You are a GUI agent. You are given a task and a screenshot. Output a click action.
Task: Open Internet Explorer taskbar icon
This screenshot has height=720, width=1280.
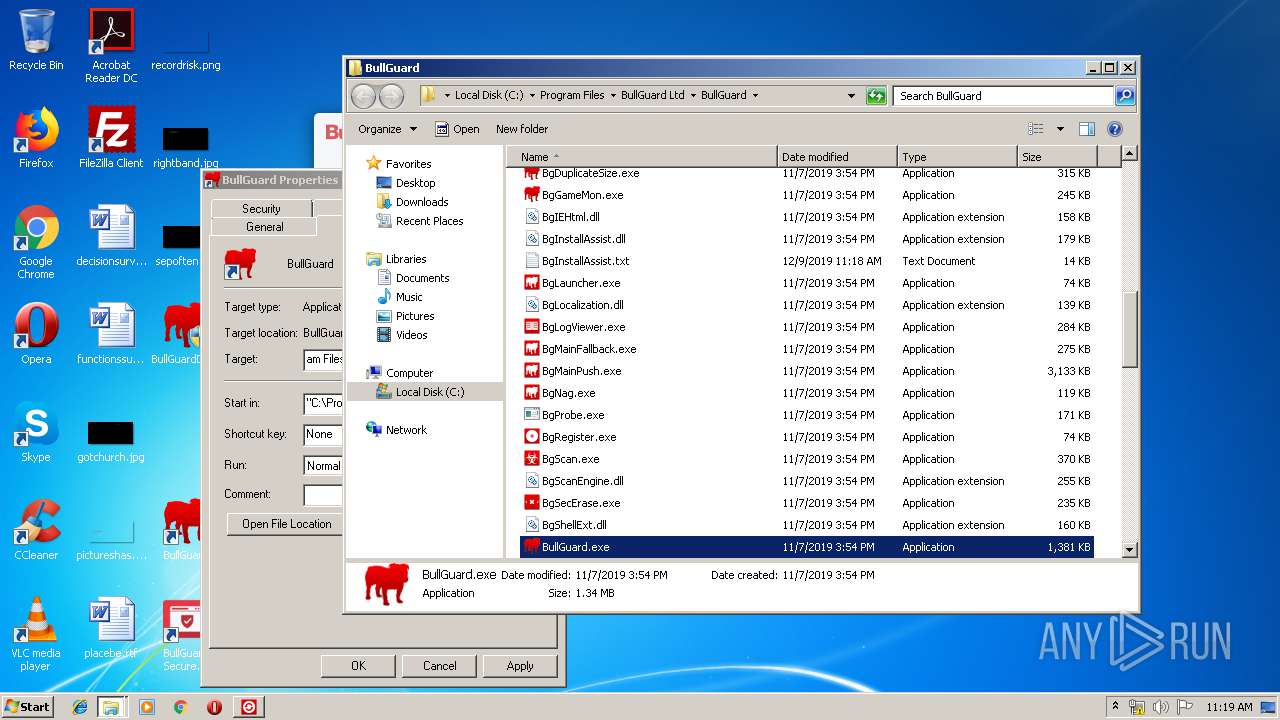[x=80, y=707]
